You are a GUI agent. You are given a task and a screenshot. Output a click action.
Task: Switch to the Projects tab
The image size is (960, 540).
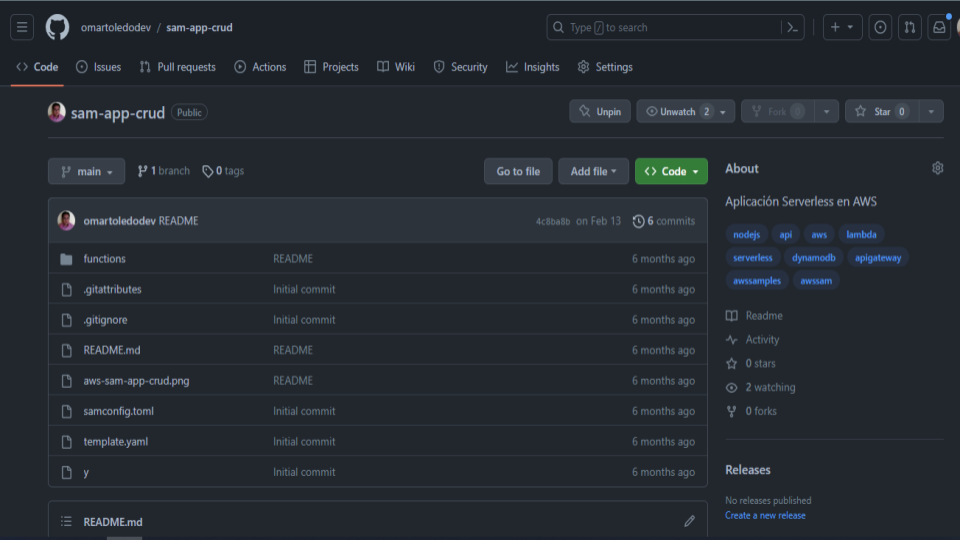tap(331, 67)
